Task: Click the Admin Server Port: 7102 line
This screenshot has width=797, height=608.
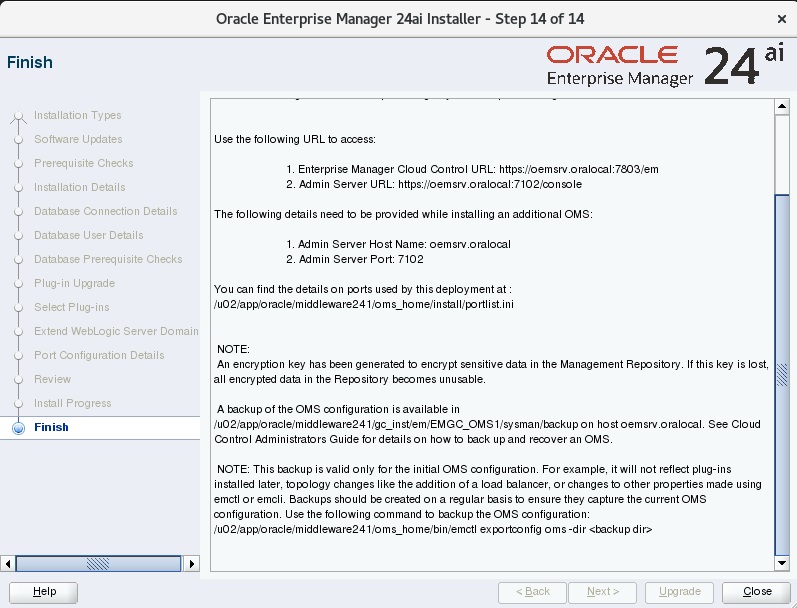Action: [x=354, y=259]
